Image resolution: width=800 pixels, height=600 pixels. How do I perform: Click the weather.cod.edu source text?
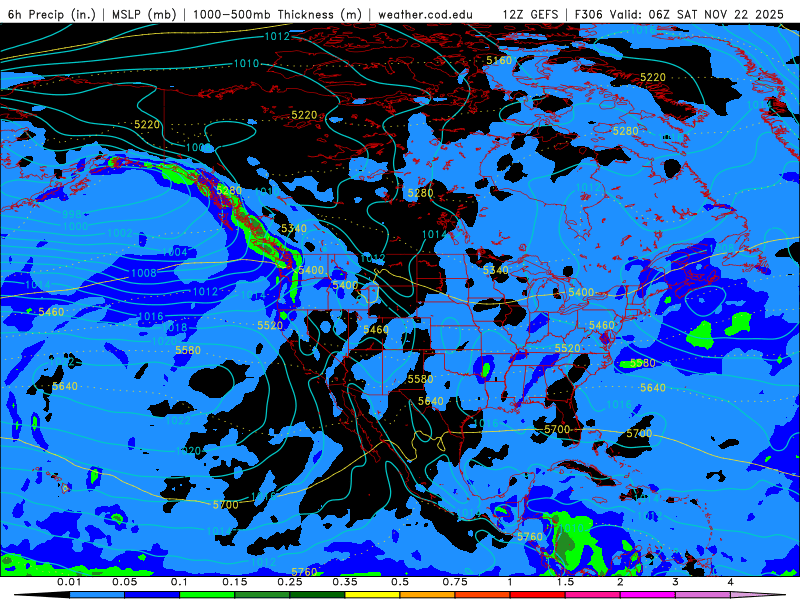tap(425, 14)
